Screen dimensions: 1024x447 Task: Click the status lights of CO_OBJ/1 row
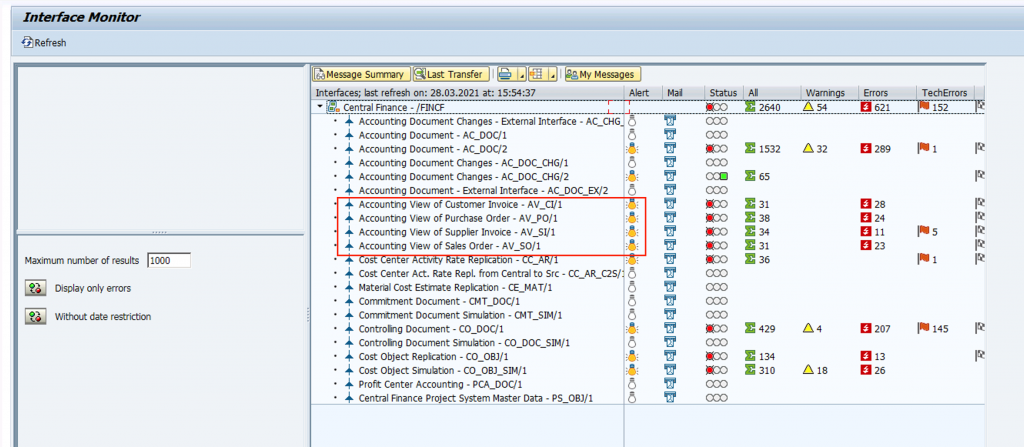coord(716,356)
